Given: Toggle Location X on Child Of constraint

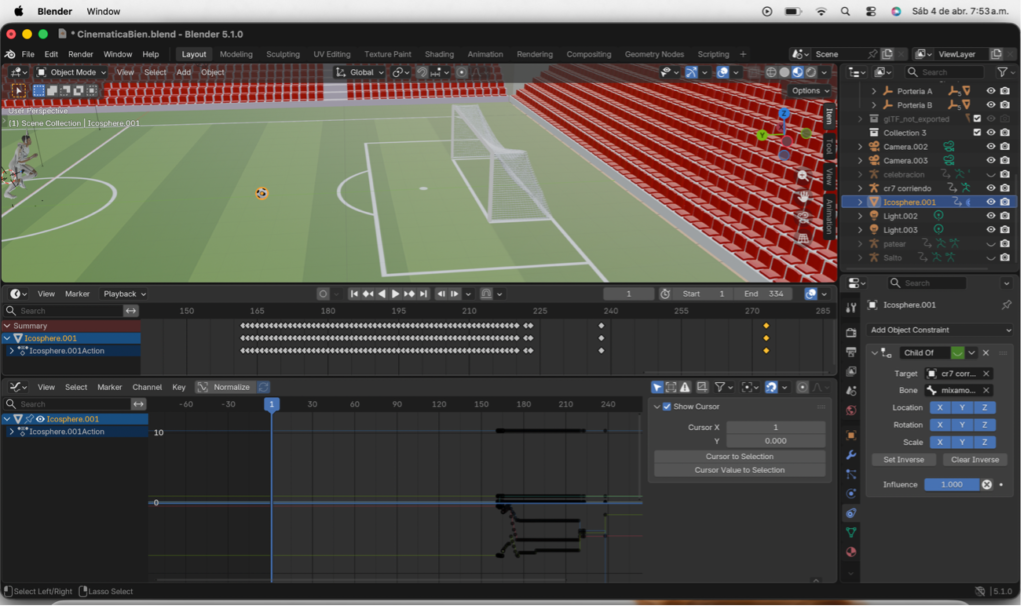Looking at the screenshot, I should tap(939, 408).
